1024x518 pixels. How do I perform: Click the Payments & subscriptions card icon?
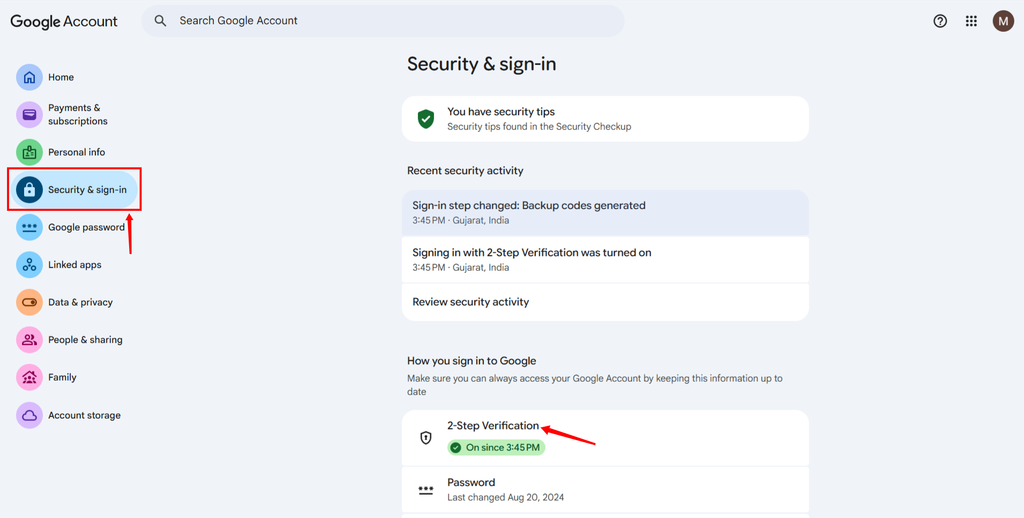click(29, 114)
